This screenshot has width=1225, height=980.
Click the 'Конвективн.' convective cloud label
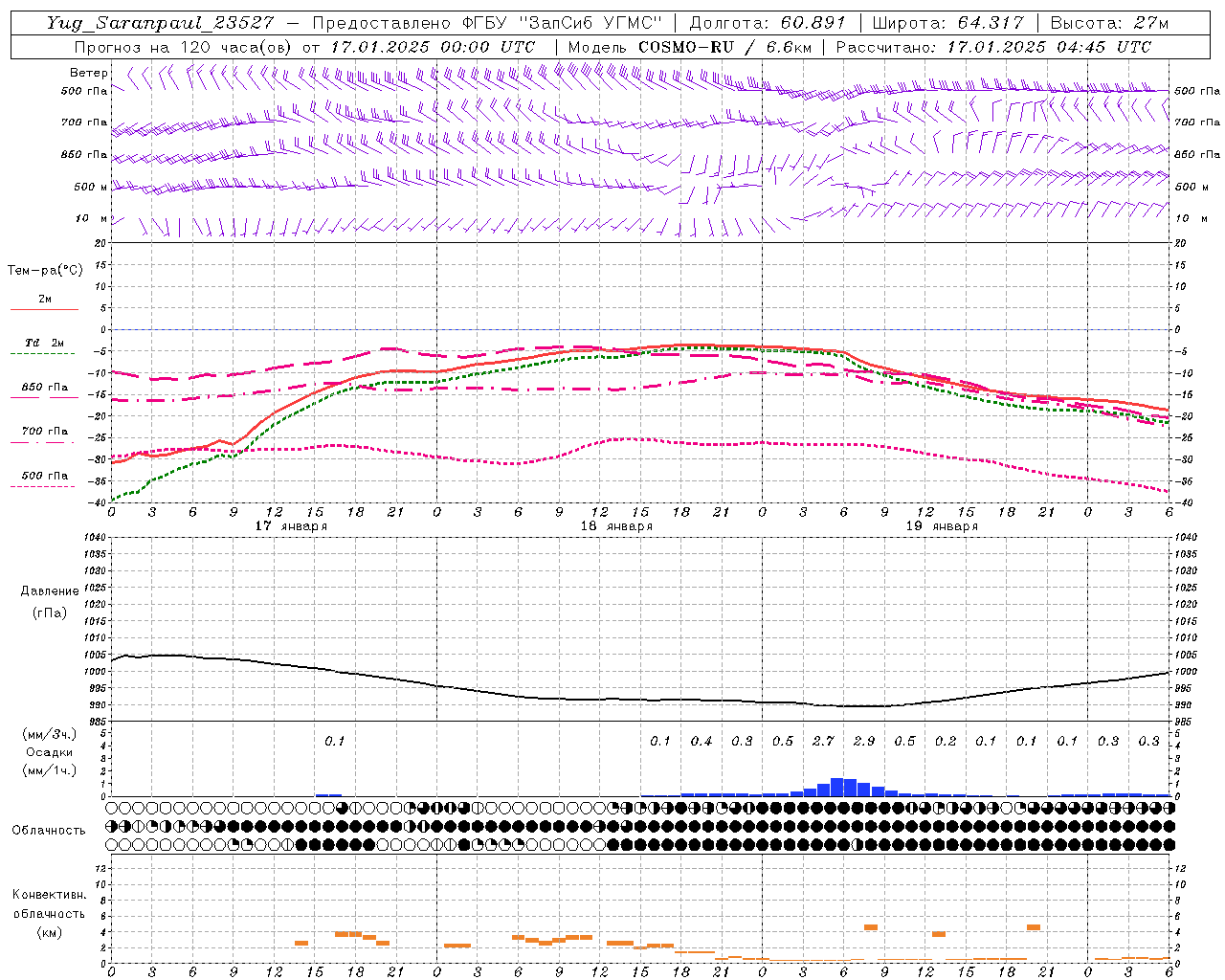(50, 895)
